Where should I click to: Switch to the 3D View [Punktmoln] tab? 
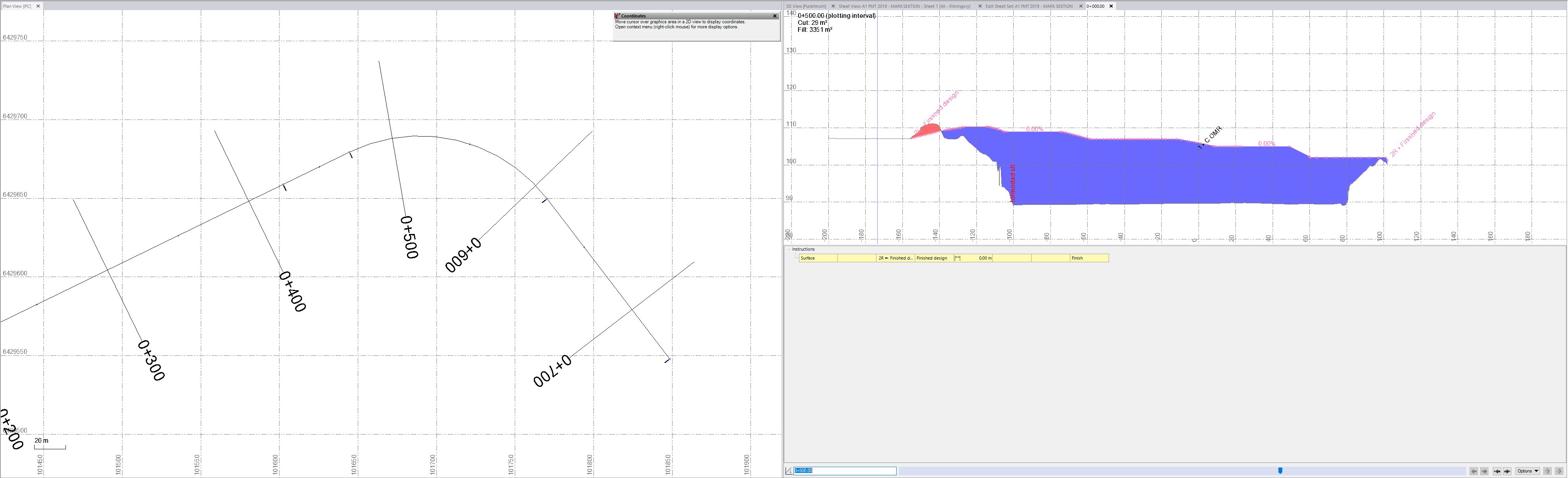click(x=806, y=6)
